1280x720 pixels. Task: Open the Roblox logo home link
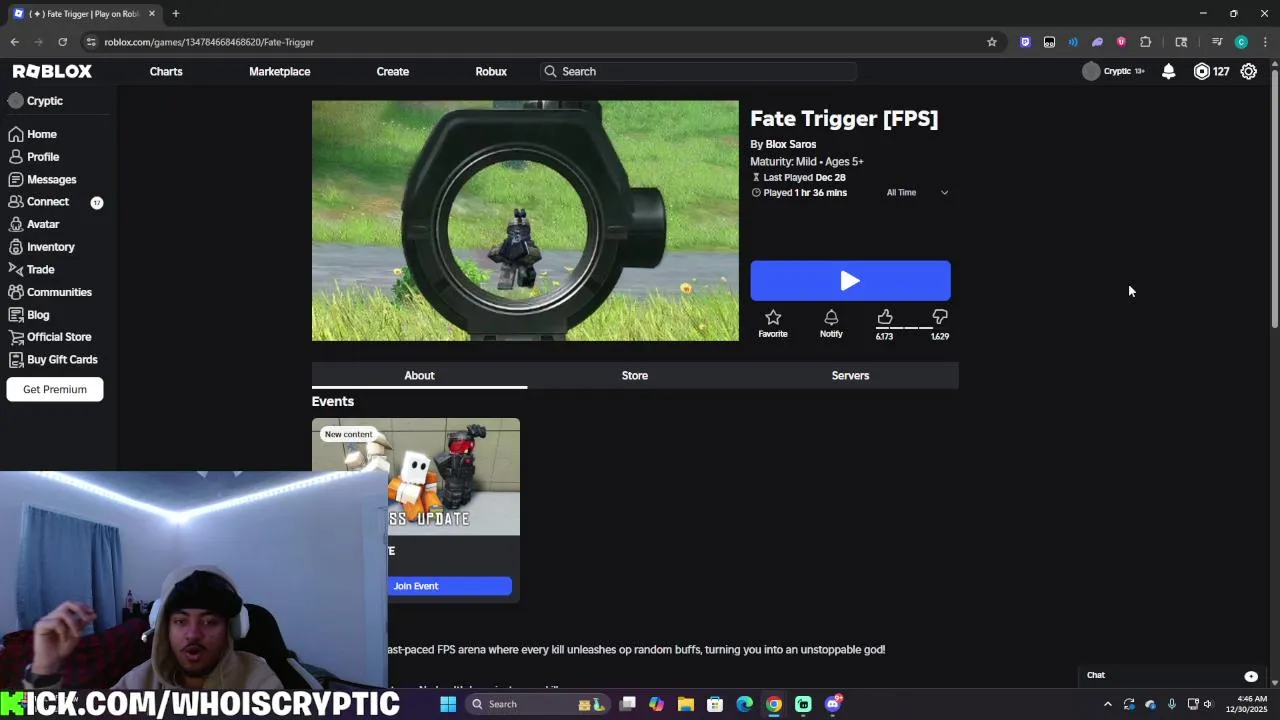point(52,71)
